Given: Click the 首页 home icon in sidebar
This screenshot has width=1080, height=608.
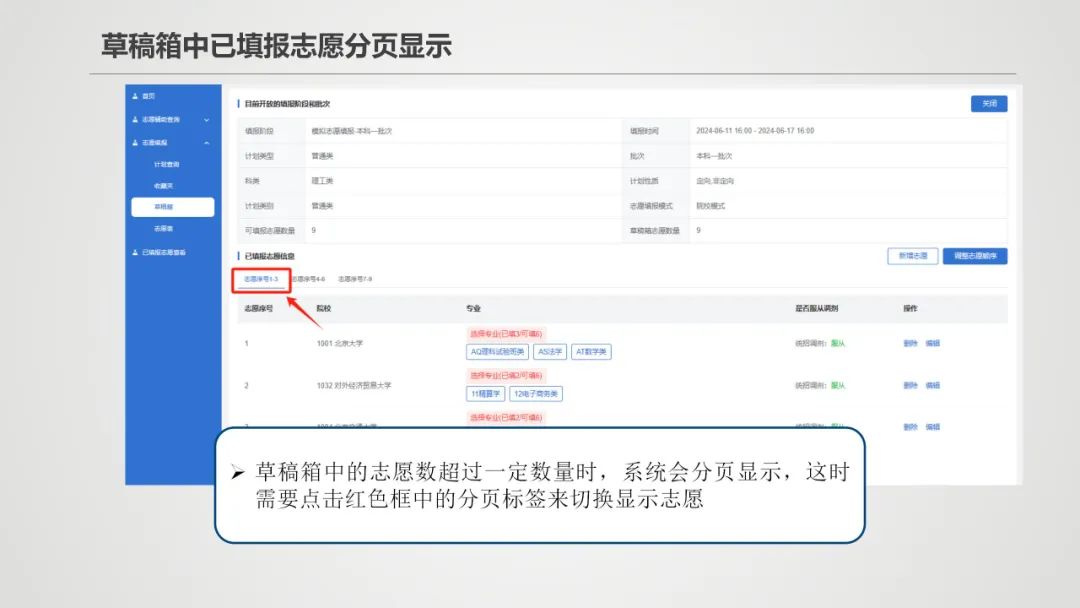Looking at the screenshot, I should point(133,96).
